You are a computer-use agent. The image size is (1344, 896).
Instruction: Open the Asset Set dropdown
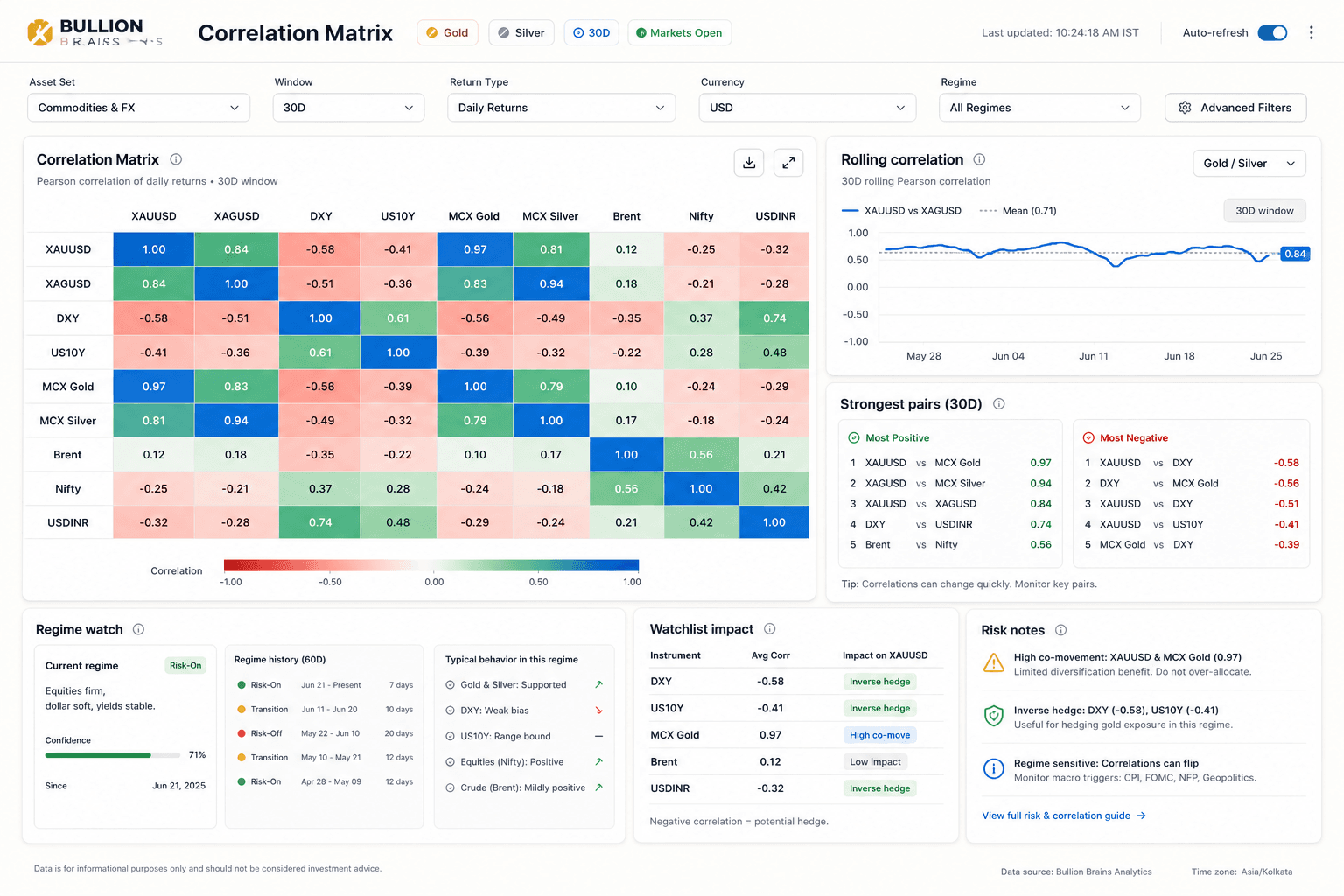[138, 108]
